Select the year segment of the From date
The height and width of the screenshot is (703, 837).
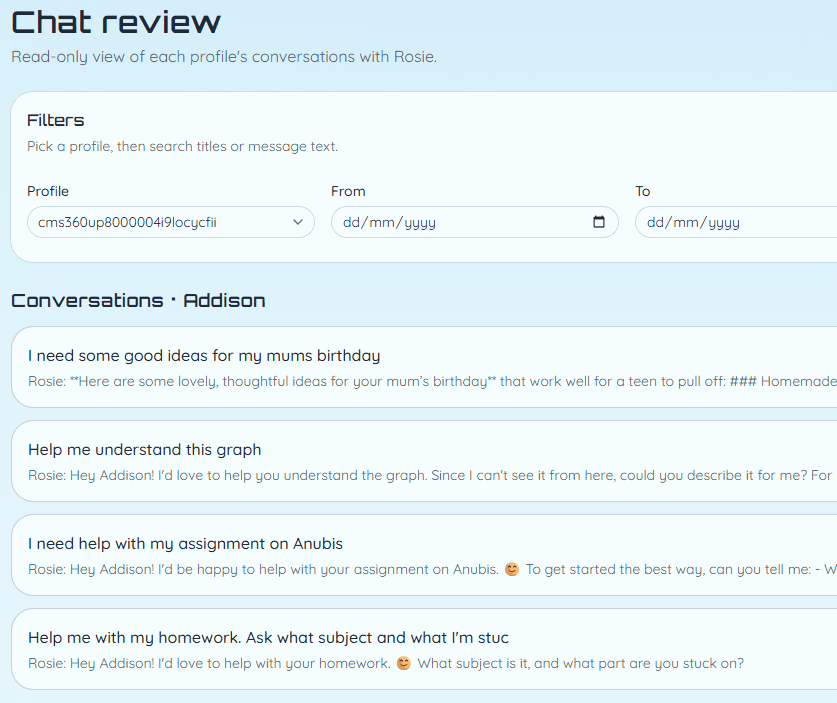(420, 222)
